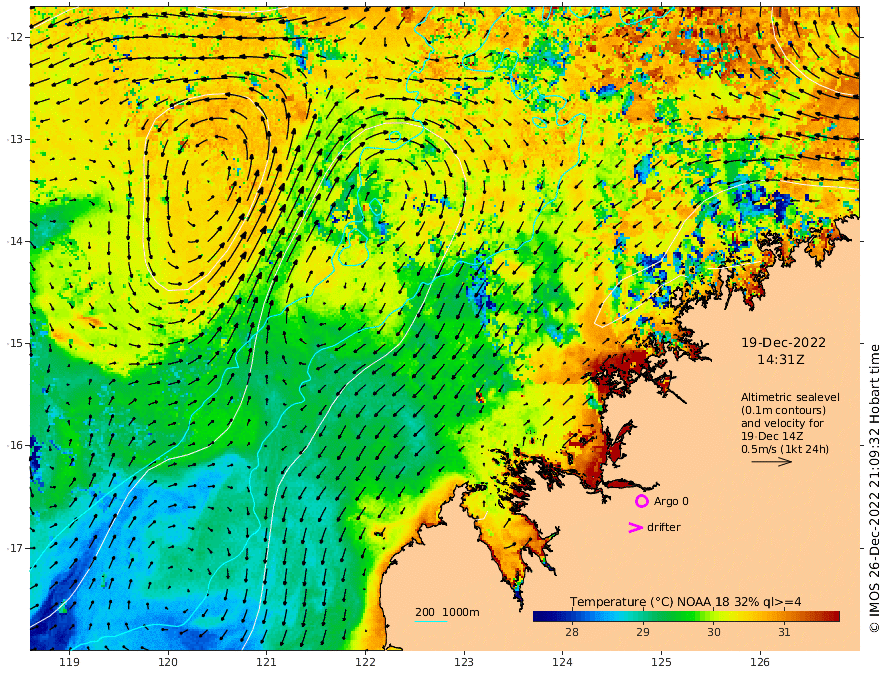This screenshot has height=680, width=880.
Task: Click the 'drifter' legend label
Action: coord(664,527)
